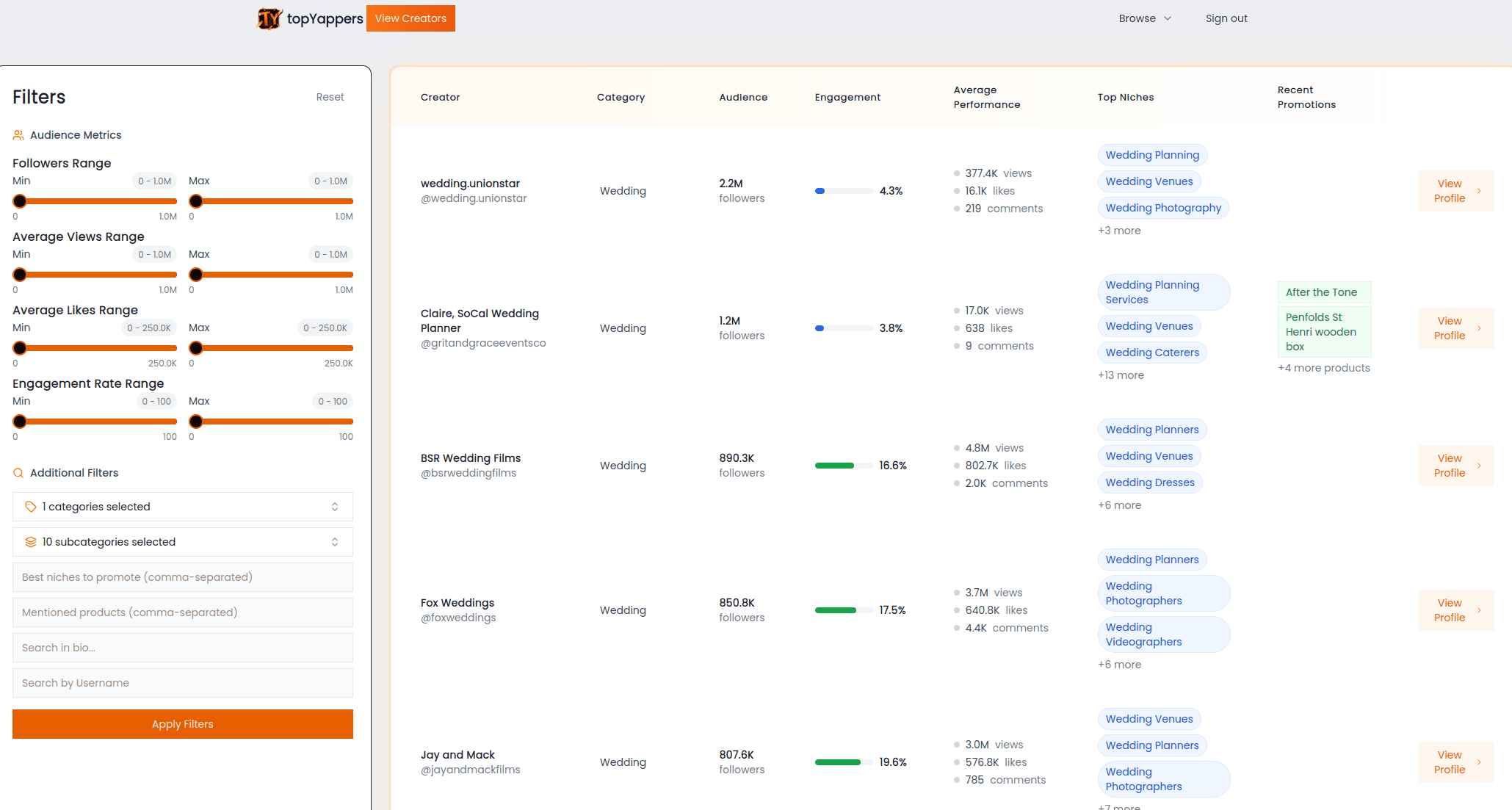Click the @bsrweddingfilms handle

[x=469, y=473]
